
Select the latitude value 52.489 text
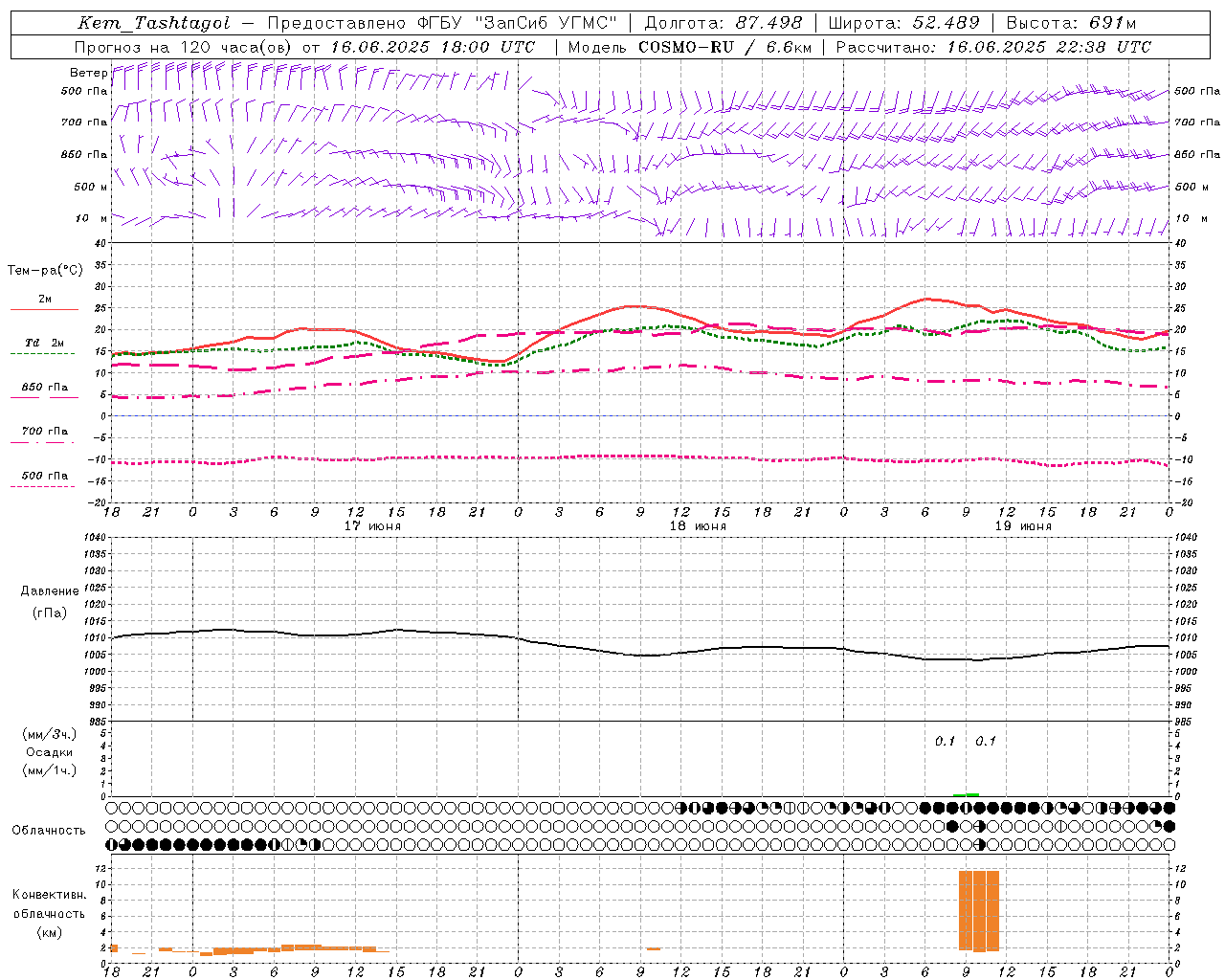point(946,23)
